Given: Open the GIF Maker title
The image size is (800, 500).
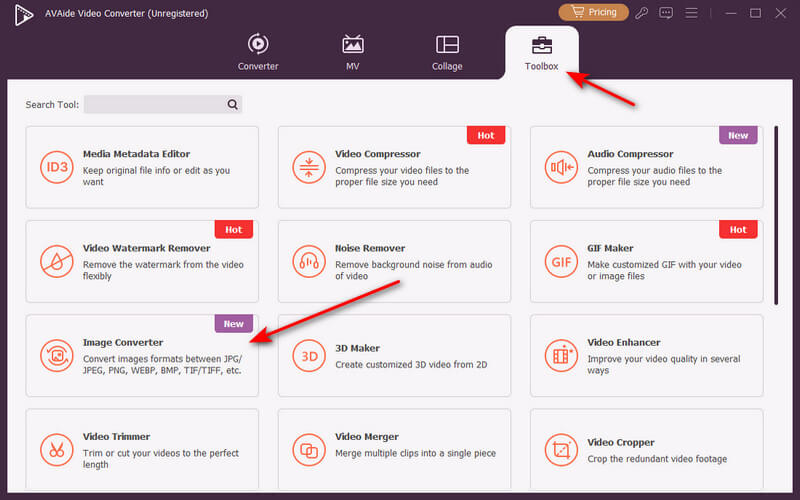Looking at the screenshot, I should point(610,248).
